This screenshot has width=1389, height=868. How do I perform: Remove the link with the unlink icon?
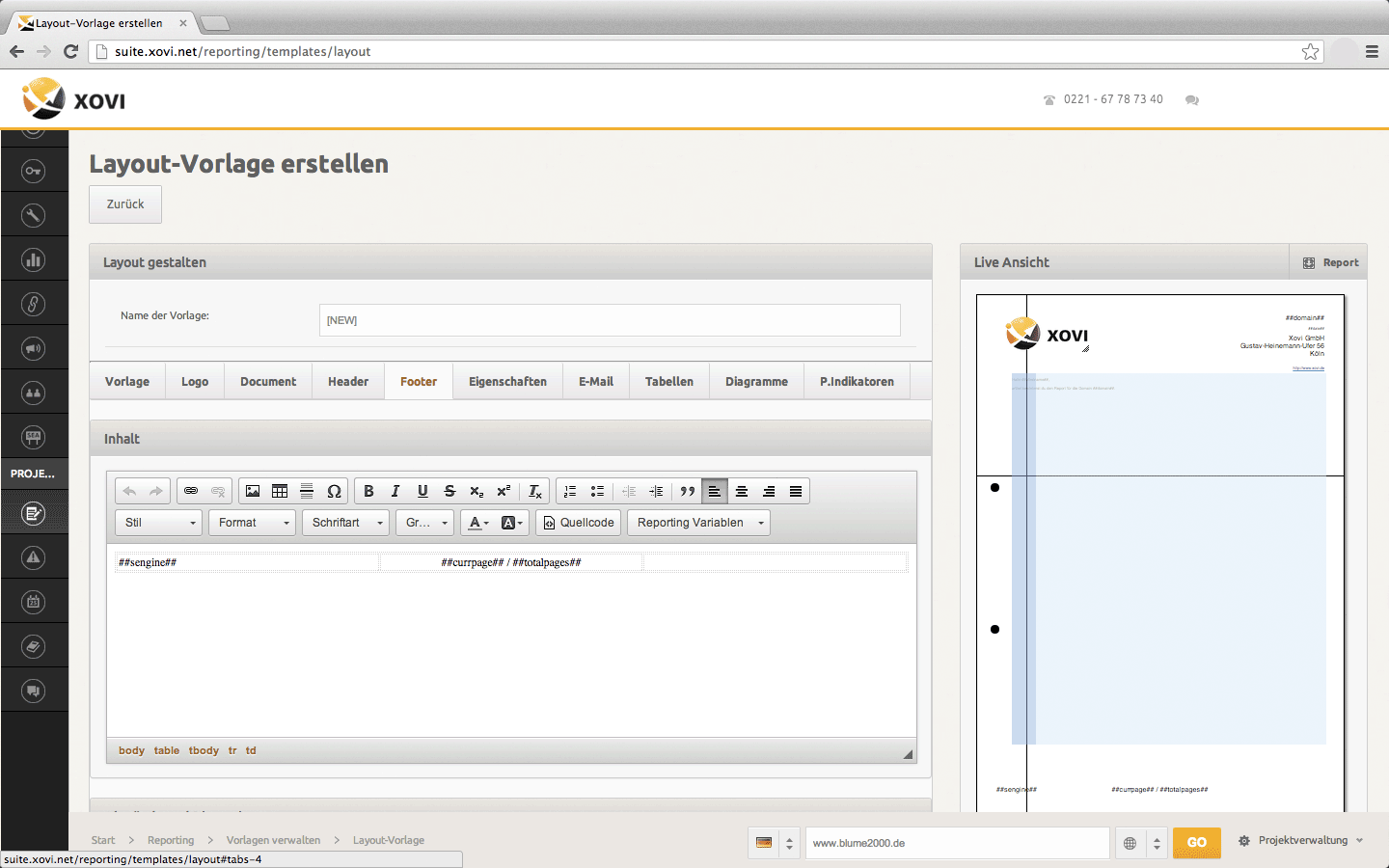pos(218,491)
